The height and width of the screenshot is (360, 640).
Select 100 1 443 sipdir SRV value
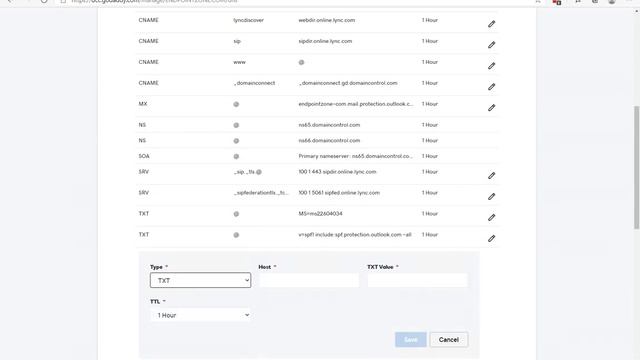tap(337, 172)
